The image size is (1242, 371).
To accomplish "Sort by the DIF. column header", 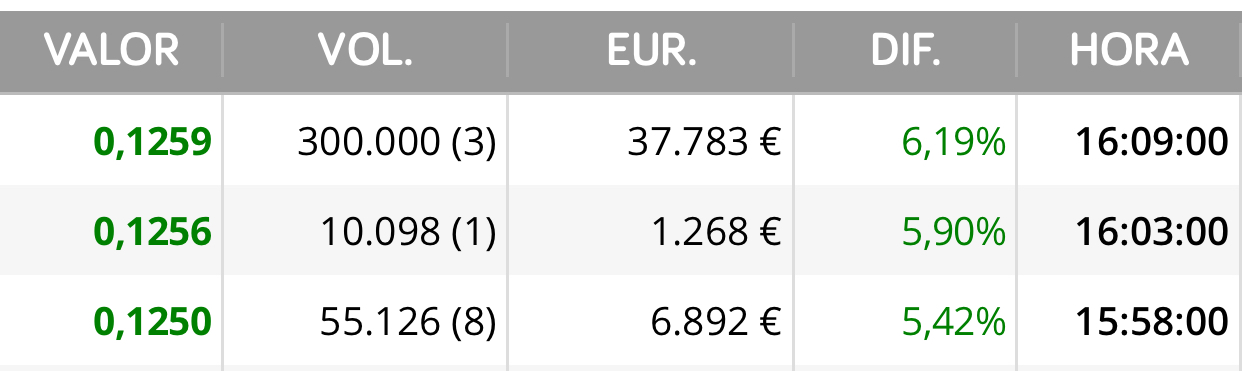I will click(x=905, y=50).
